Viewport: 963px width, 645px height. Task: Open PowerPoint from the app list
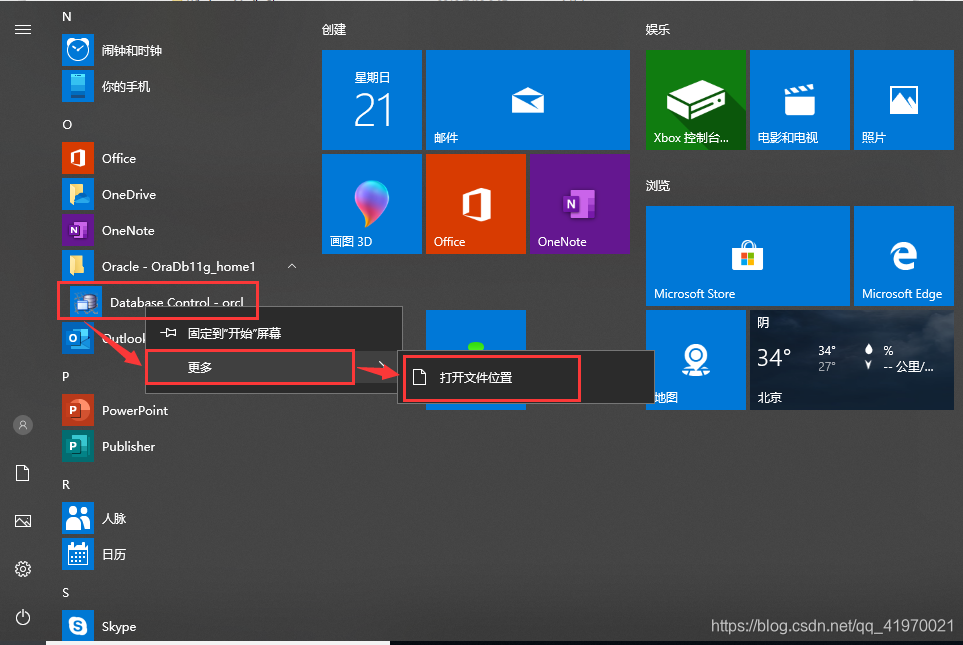coord(135,410)
